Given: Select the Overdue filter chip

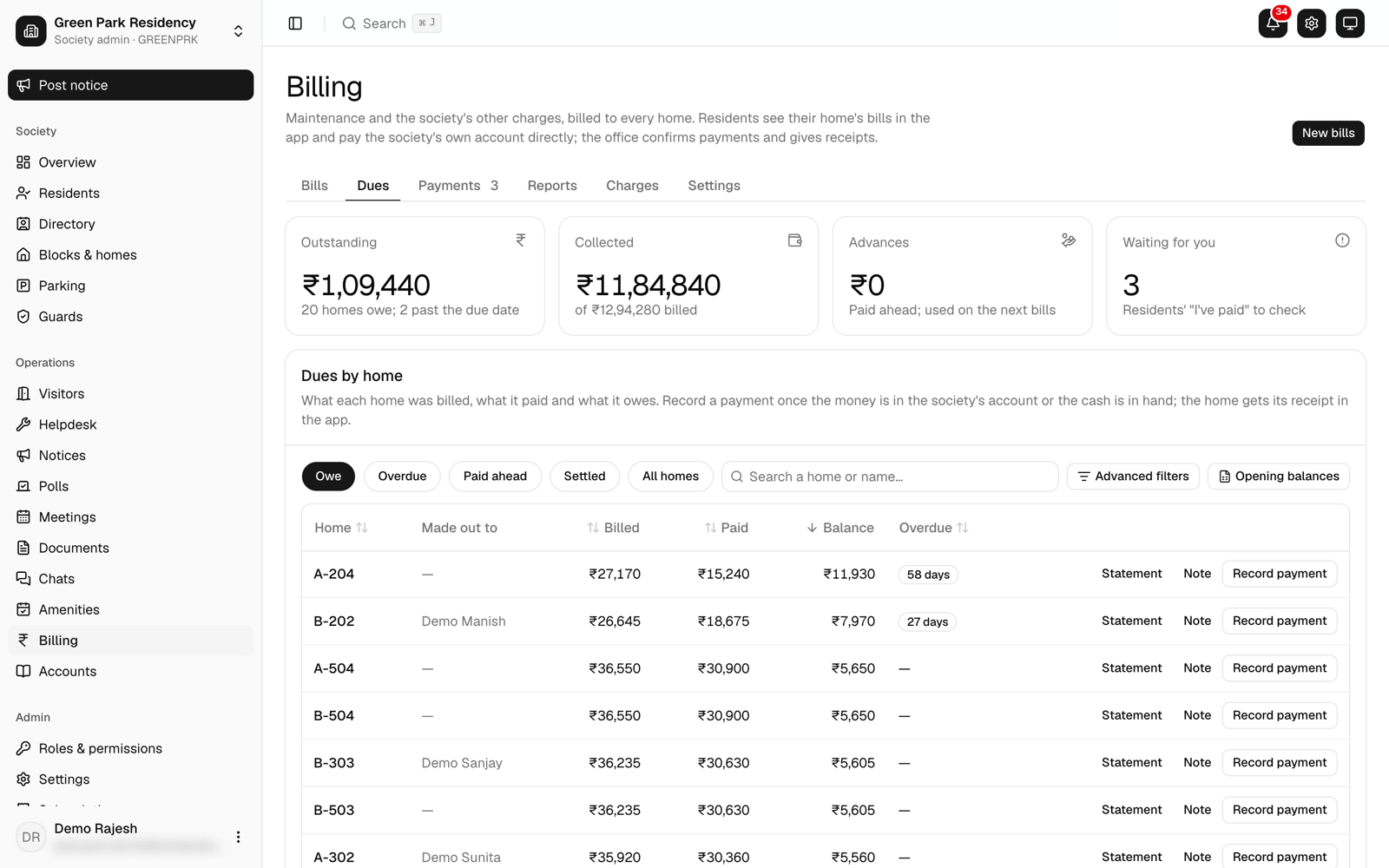Looking at the screenshot, I should click(402, 477).
